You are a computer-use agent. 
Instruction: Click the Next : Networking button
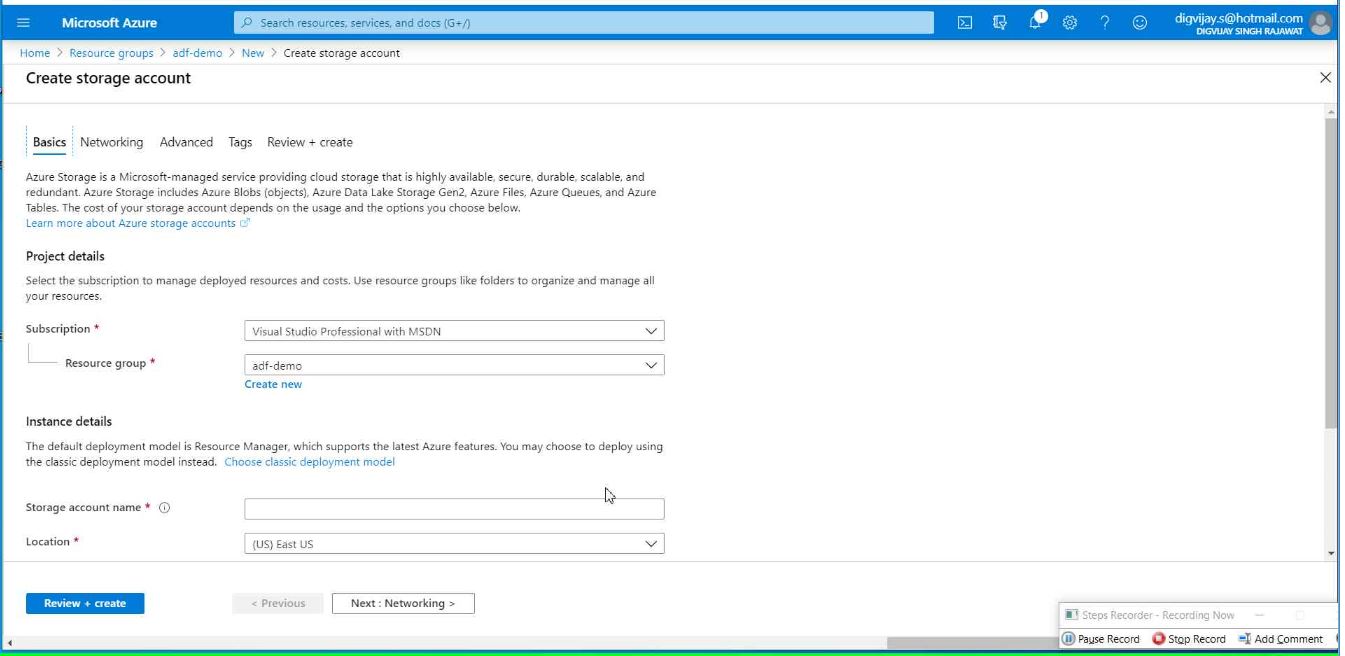pyautogui.click(x=403, y=603)
